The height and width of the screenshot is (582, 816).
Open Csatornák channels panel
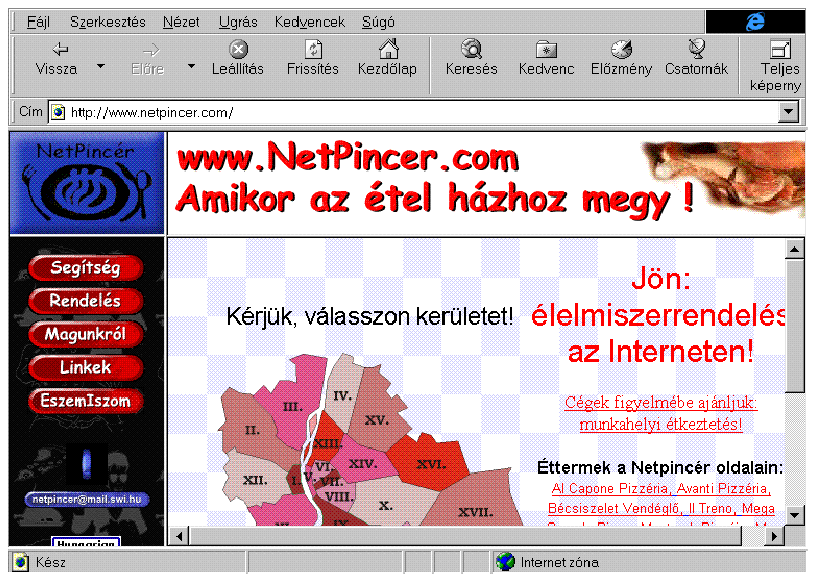coord(696,58)
